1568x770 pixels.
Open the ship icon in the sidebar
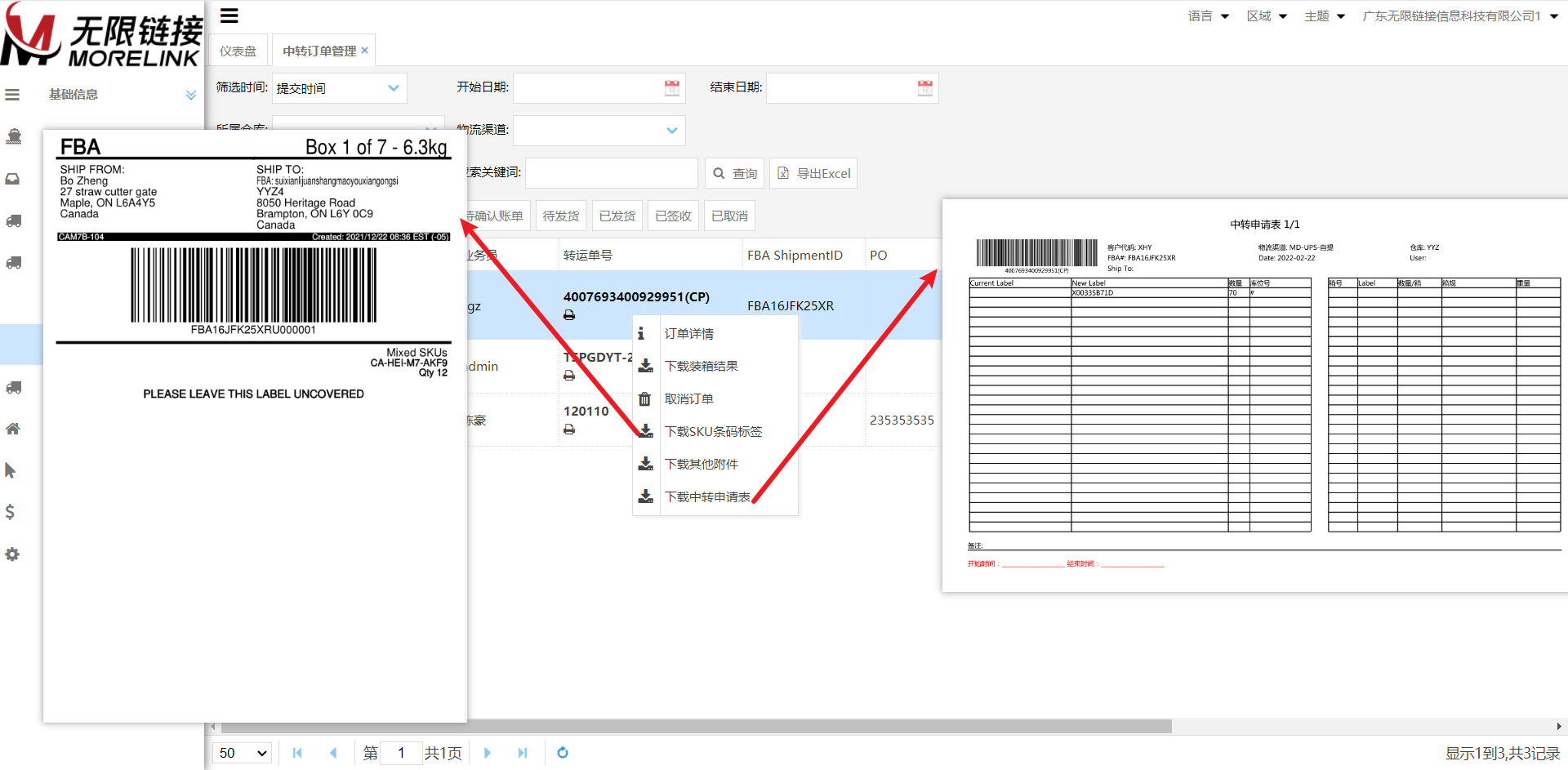13,136
